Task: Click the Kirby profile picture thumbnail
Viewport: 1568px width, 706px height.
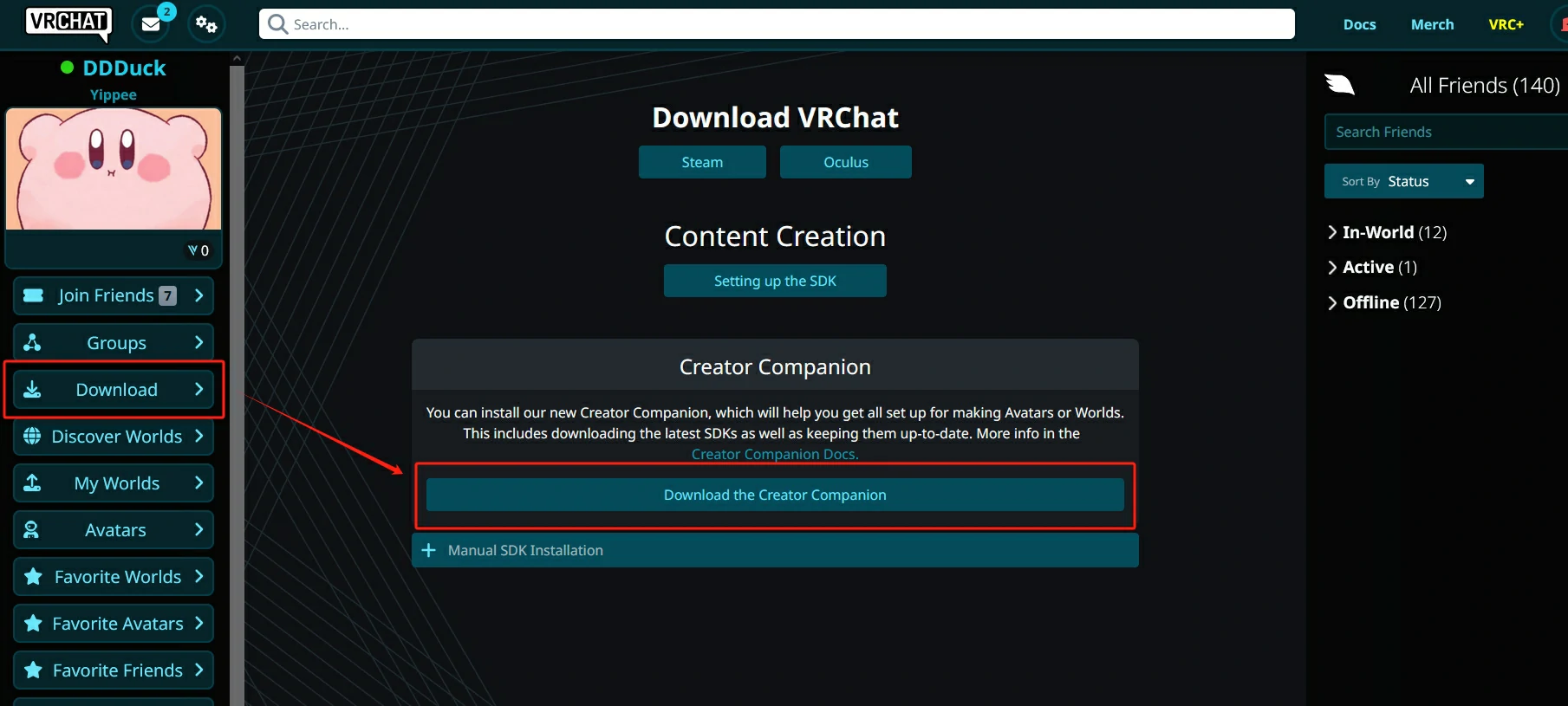Action: [114, 169]
